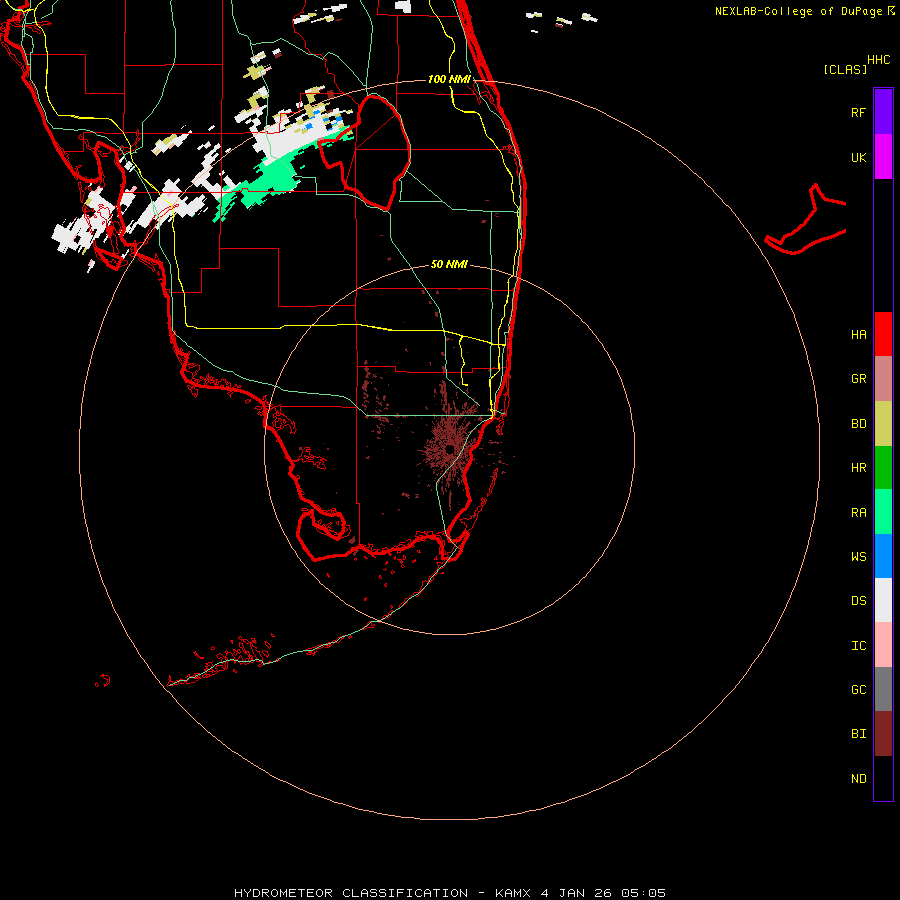The width and height of the screenshot is (900, 900).
Task: Click the GC gray legend swatch
Action: 883,689
